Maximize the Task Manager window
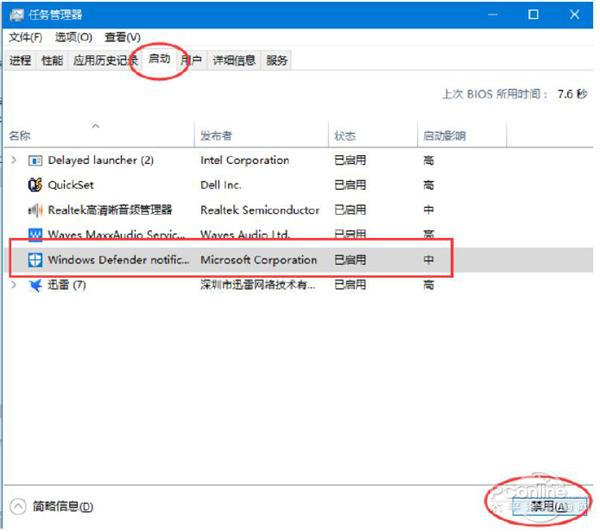The height and width of the screenshot is (532, 600). [x=533, y=15]
